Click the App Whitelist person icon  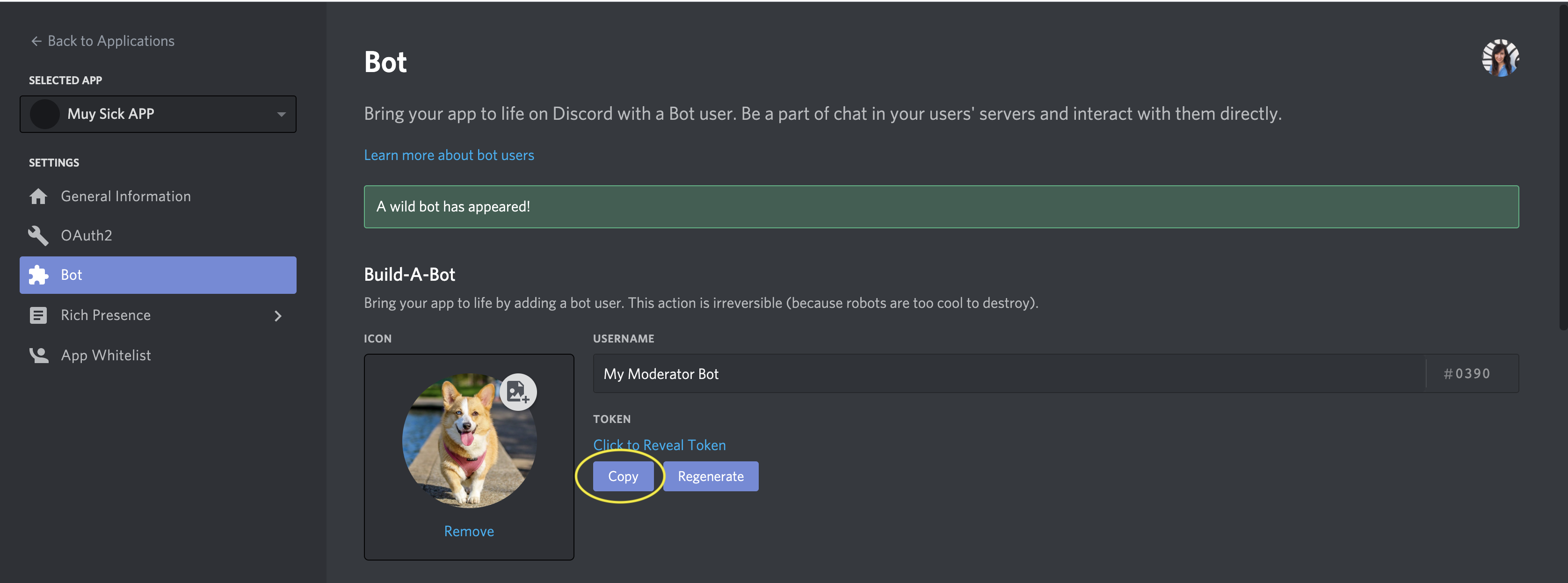37,354
